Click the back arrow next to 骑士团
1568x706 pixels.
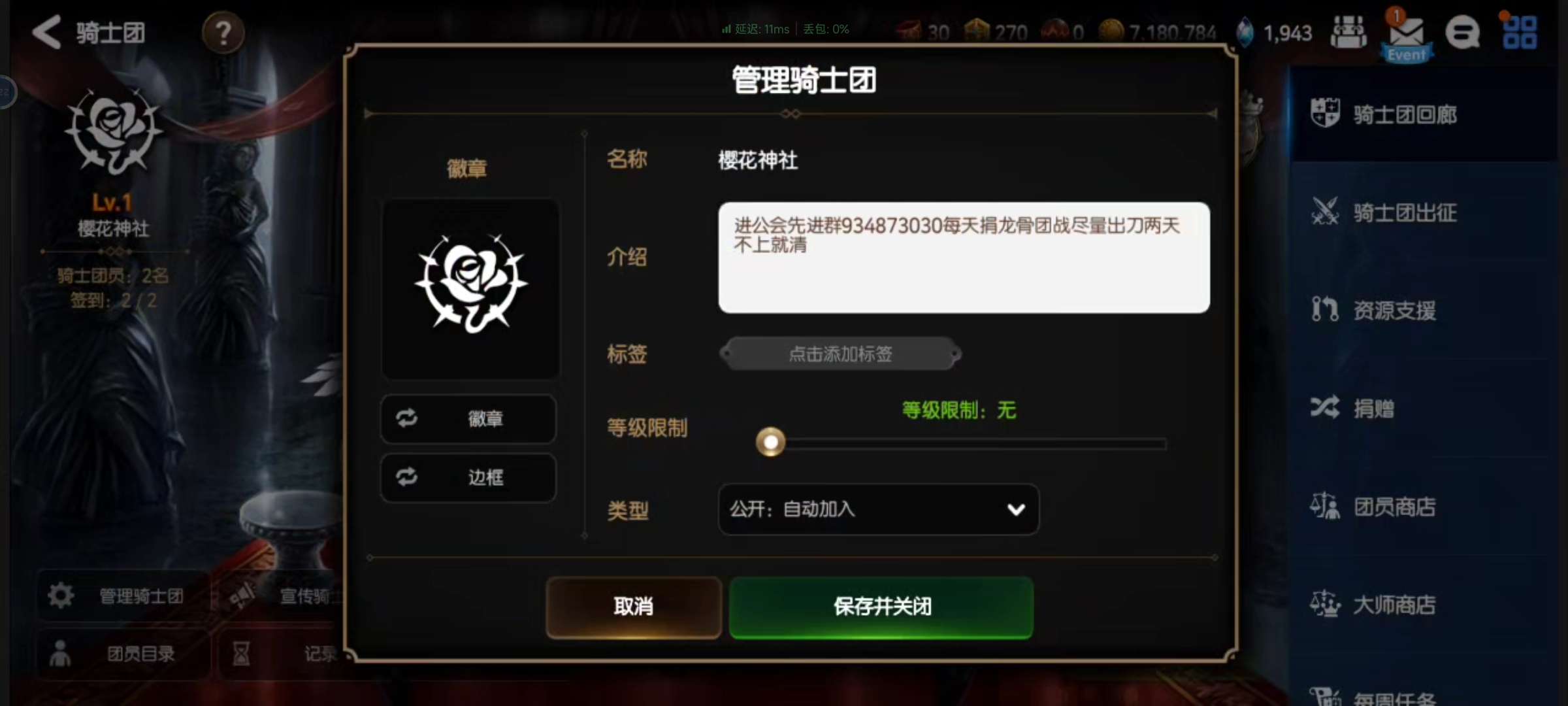coord(46,32)
